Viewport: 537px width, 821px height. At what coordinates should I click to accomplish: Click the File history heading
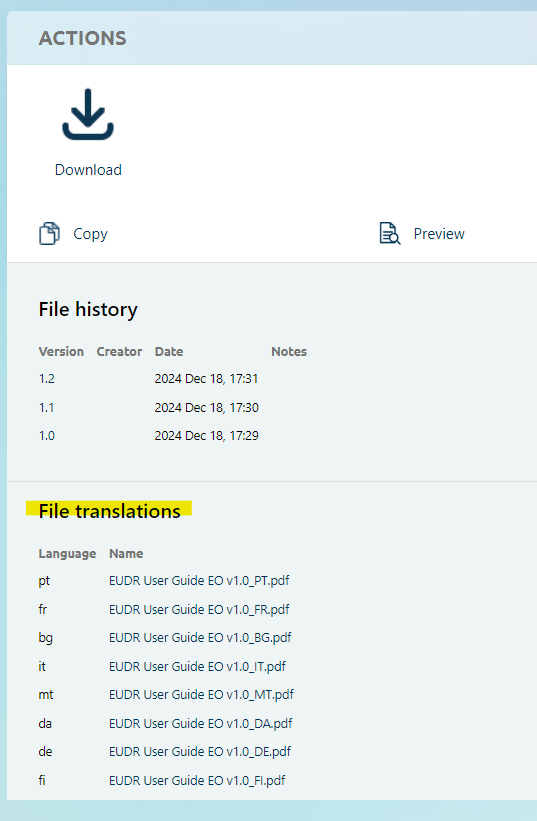click(x=88, y=309)
